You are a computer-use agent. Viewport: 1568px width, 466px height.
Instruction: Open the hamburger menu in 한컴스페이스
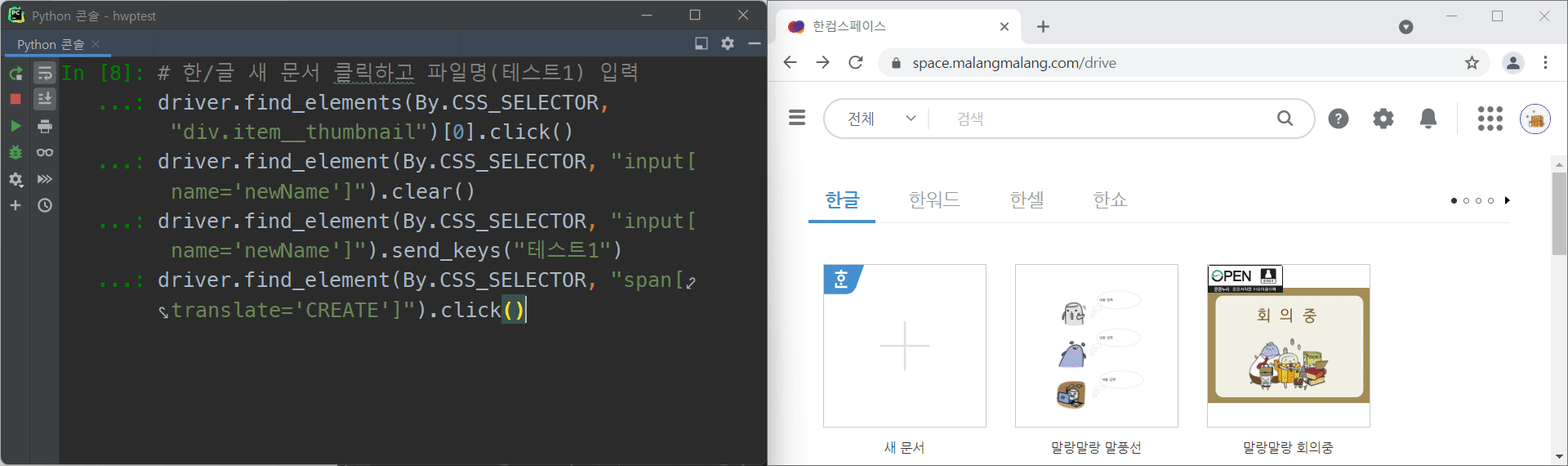[x=797, y=119]
